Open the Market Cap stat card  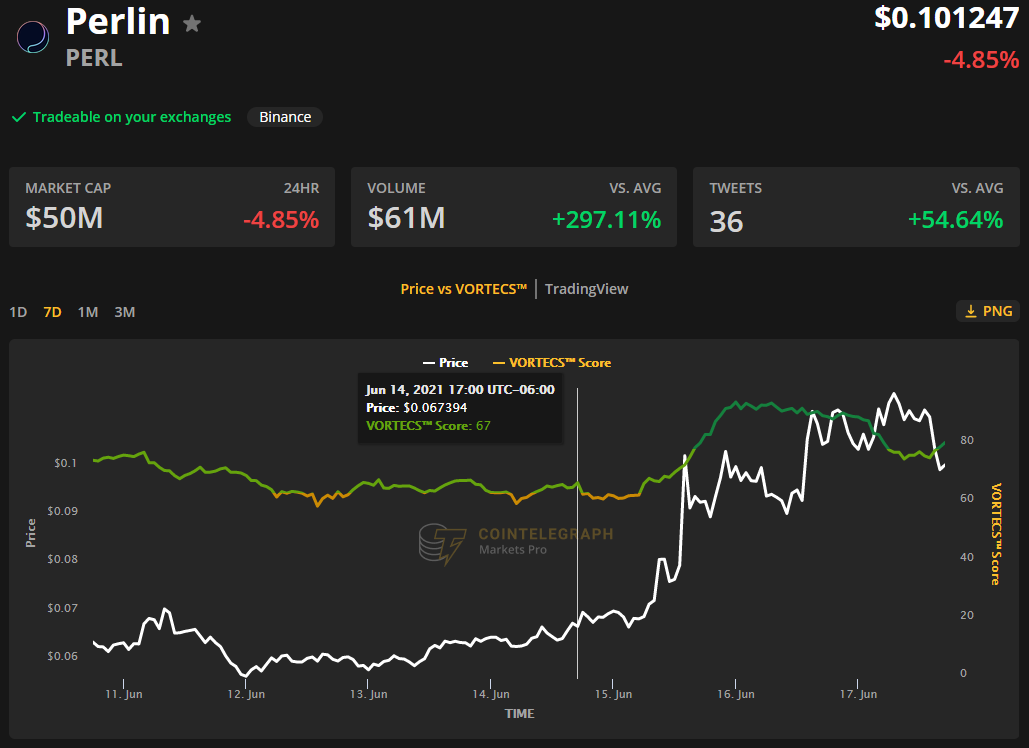coord(172,207)
